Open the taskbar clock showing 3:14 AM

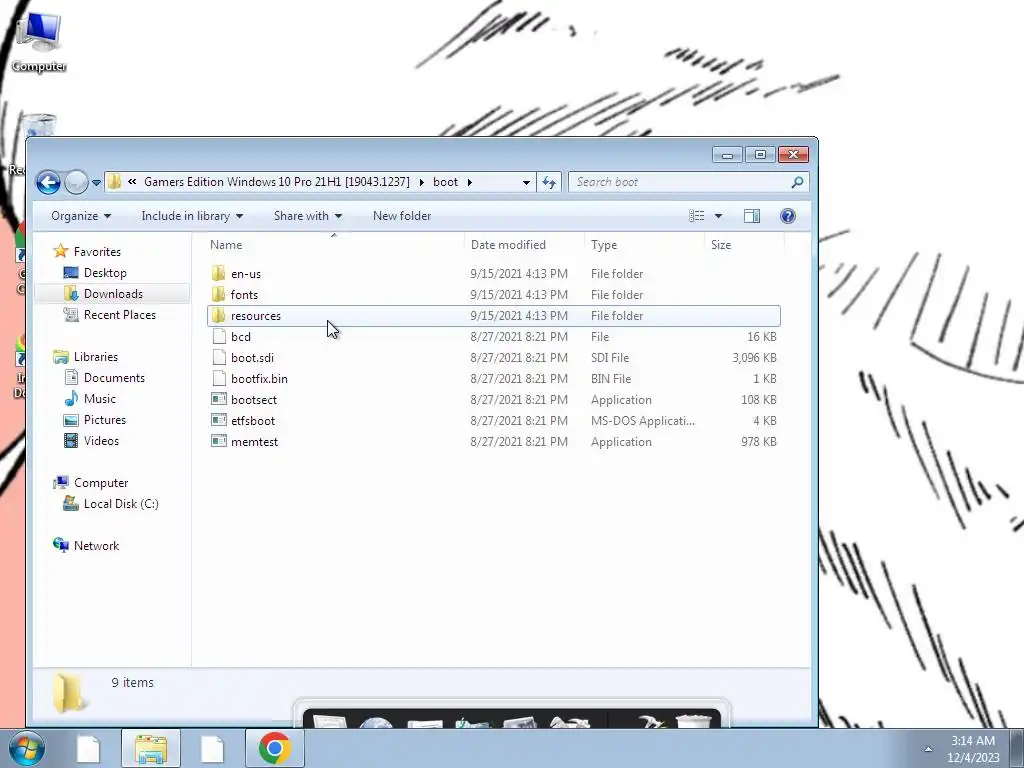pos(973,749)
